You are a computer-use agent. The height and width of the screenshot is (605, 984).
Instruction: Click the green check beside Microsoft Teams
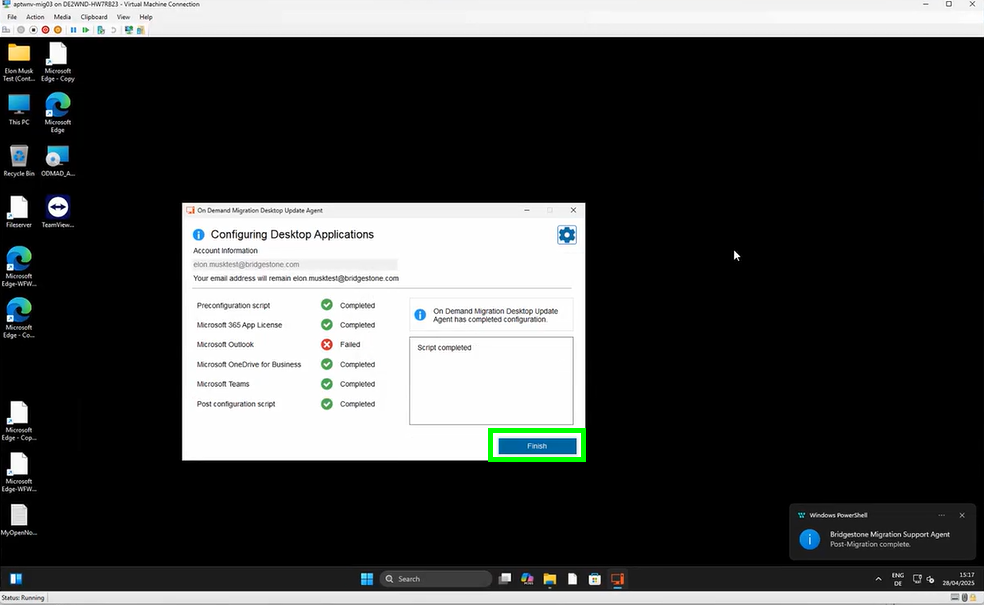[x=327, y=383]
